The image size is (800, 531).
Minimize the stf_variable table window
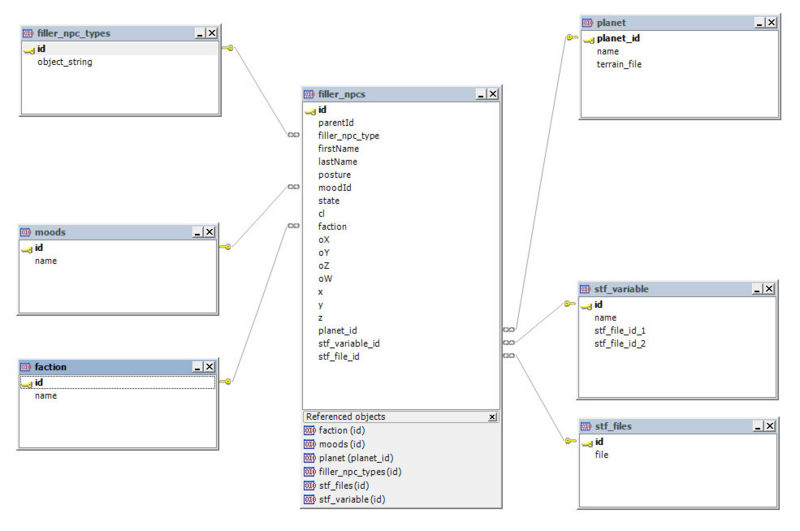(x=757, y=289)
